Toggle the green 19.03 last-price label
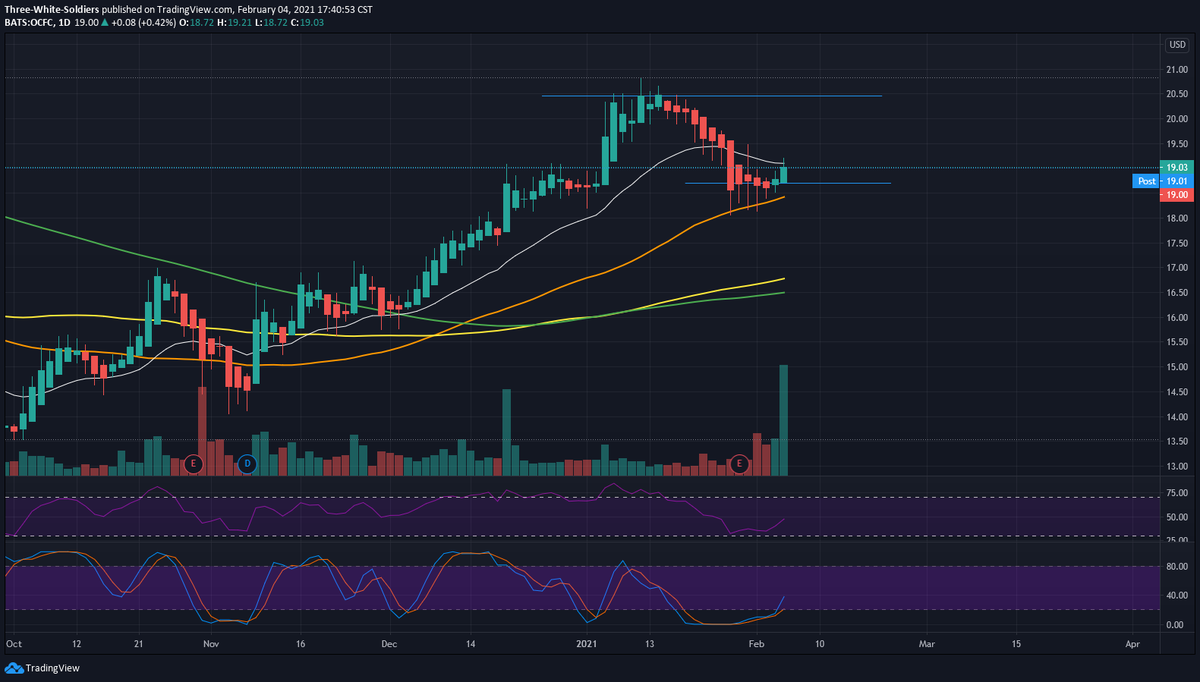This screenshot has width=1200, height=682. (1176, 167)
